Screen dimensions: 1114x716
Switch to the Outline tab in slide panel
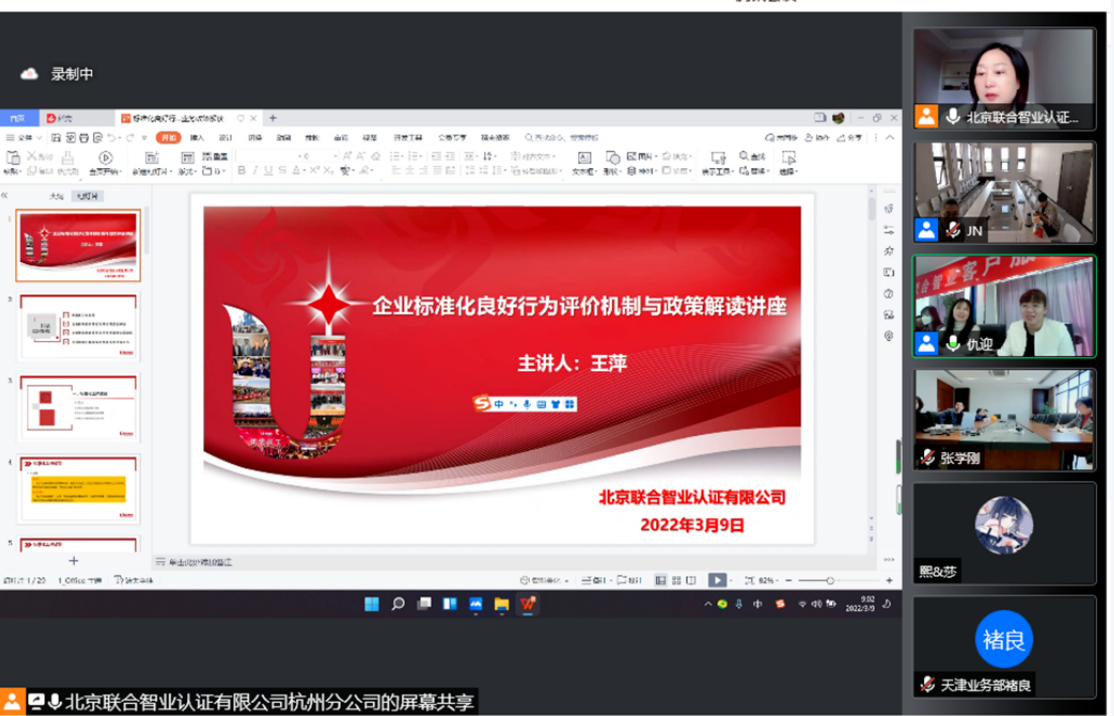[56, 196]
